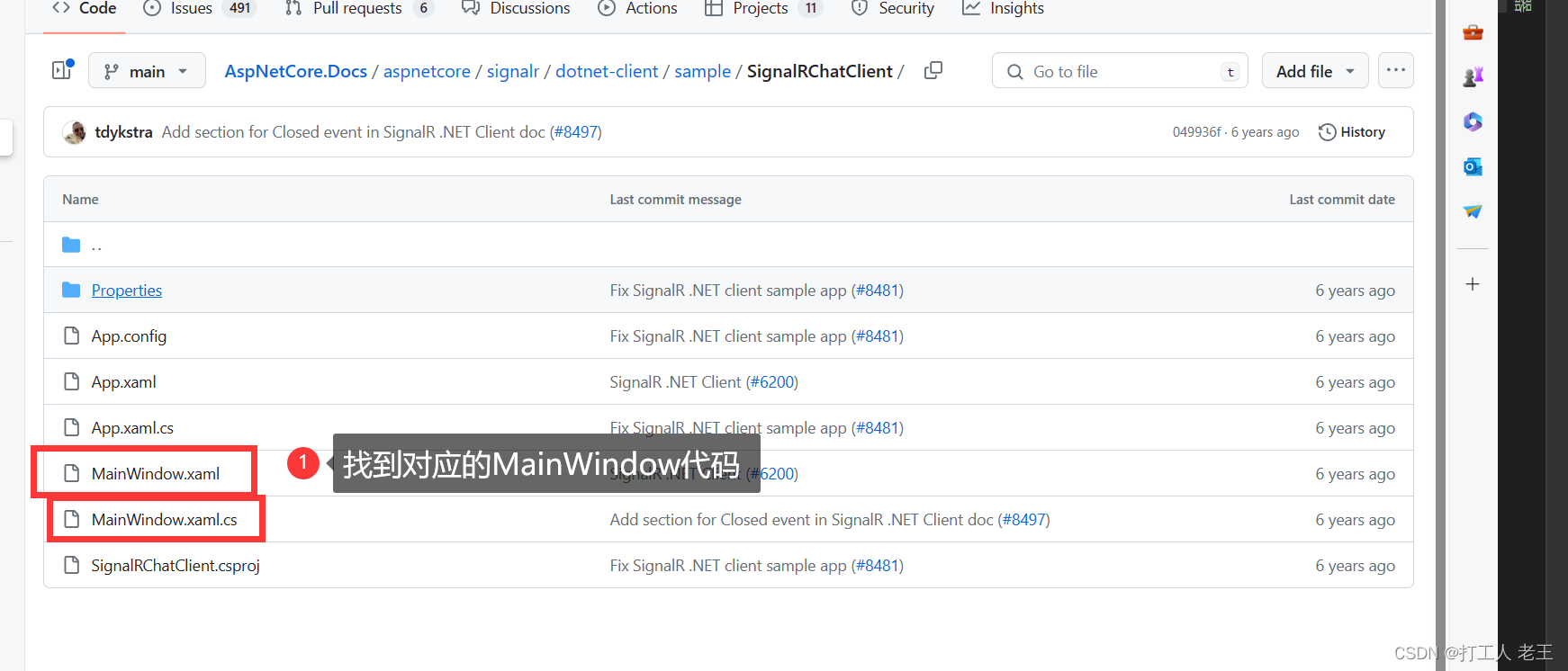1568x671 pixels.
Task: Go to AspNetCore.Docs breadcrumb link
Action: click(x=296, y=71)
